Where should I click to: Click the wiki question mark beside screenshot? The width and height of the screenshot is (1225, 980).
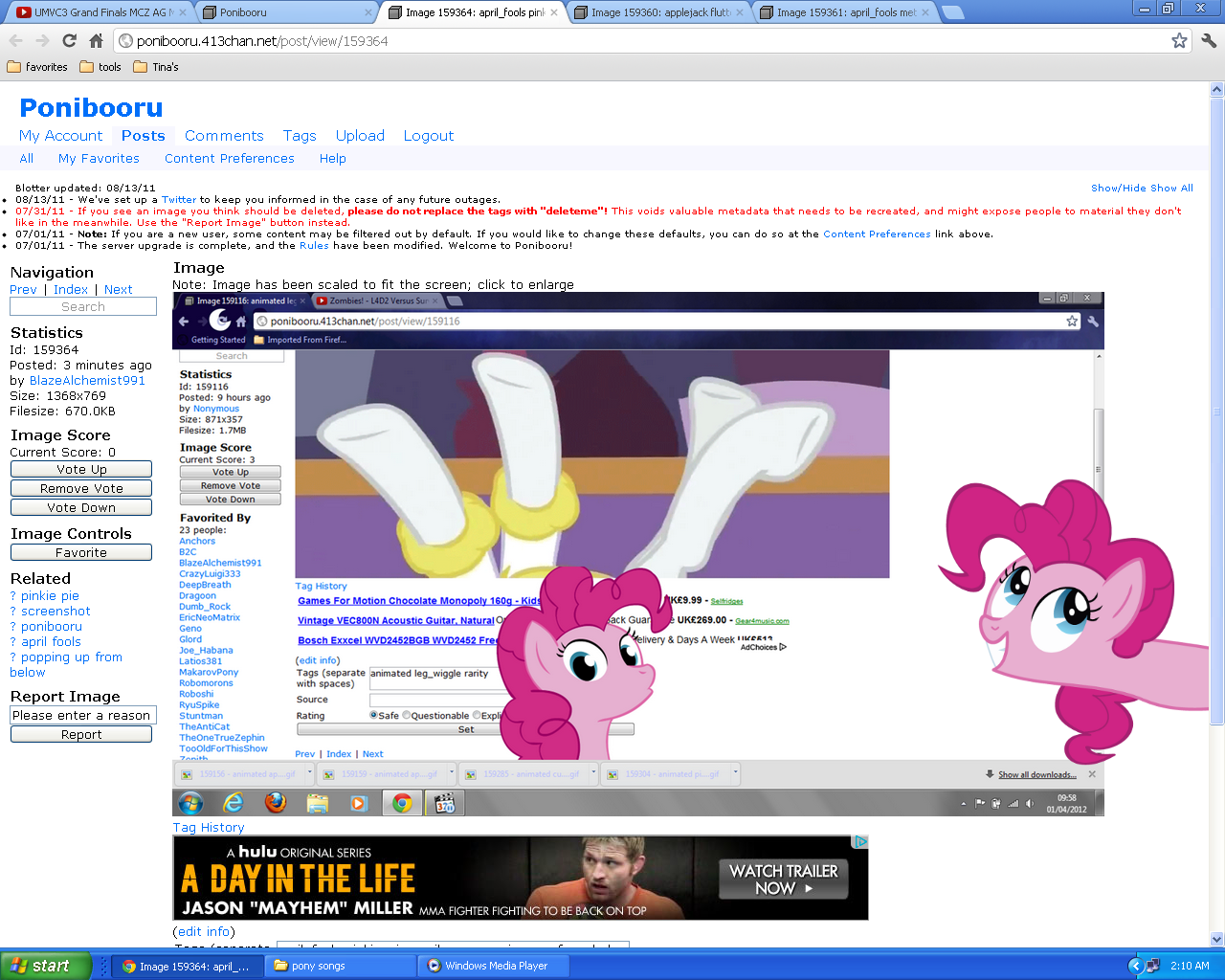[13, 612]
